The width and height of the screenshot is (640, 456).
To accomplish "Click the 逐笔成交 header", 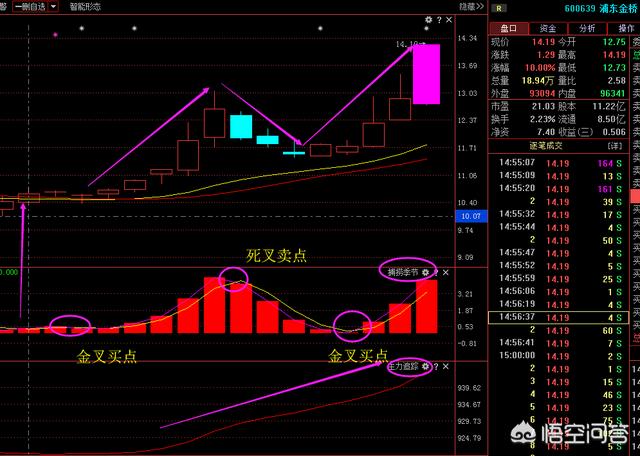I will coord(545,146).
